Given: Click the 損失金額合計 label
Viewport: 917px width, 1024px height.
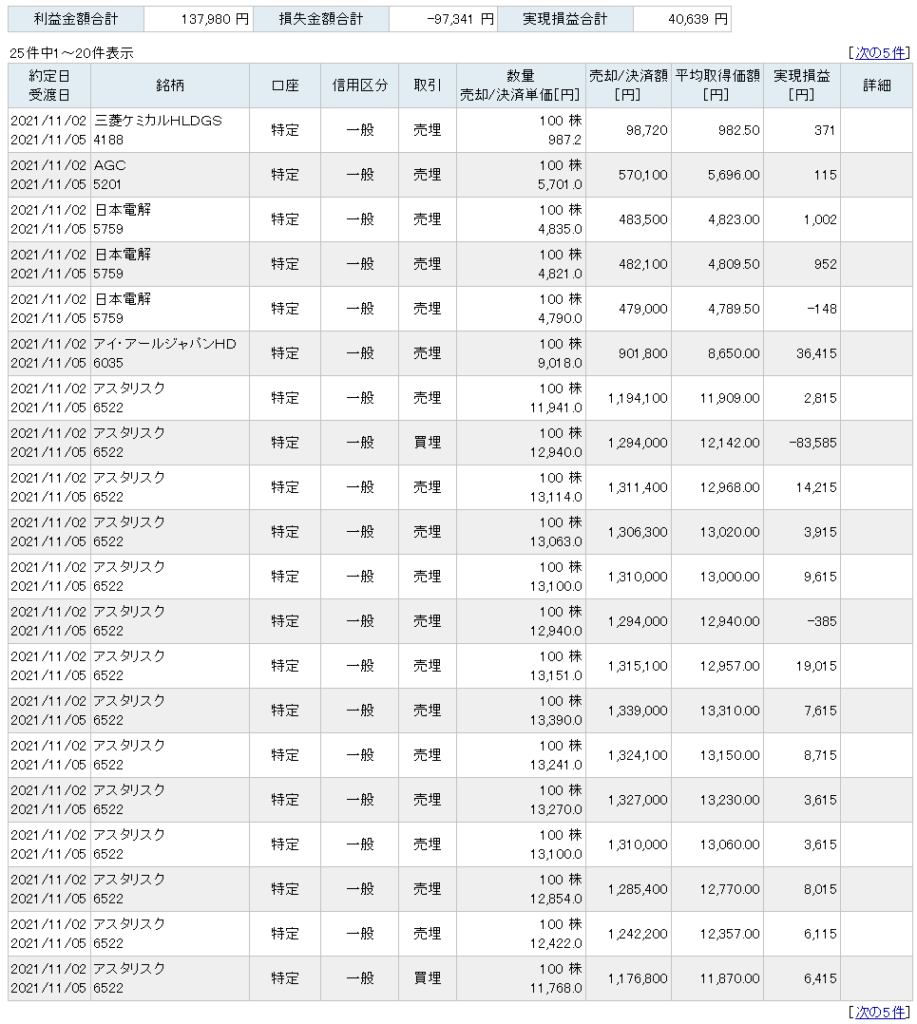Looking at the screenshot, I should click(x=321, y=19).
